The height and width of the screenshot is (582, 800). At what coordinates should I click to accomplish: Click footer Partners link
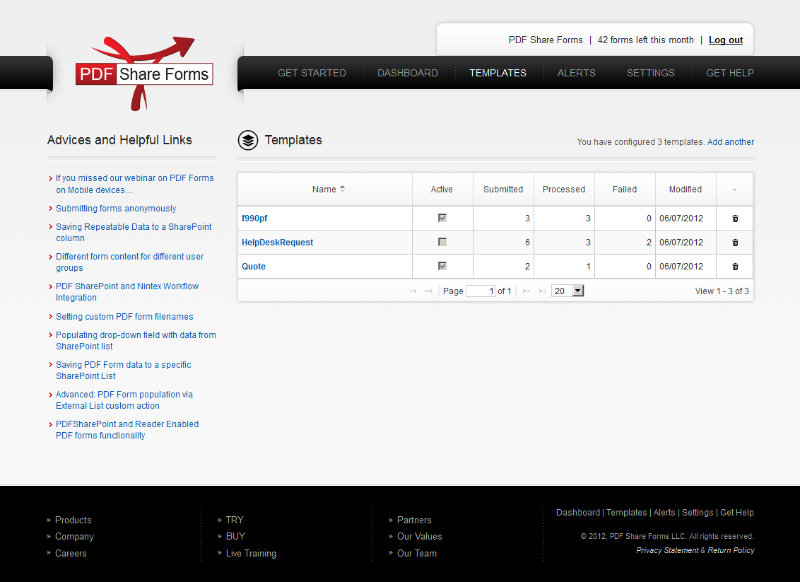[414, 520]
